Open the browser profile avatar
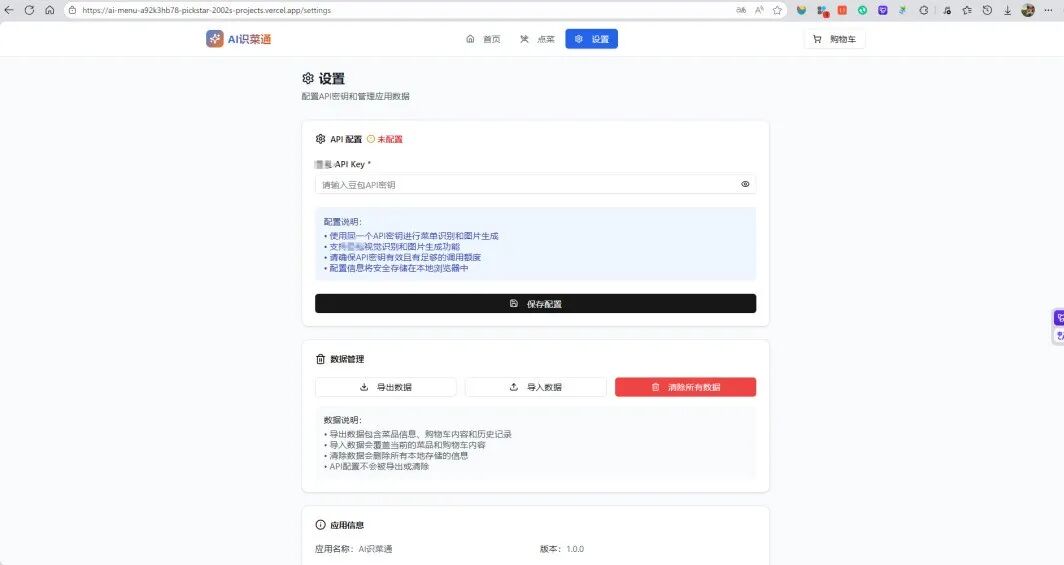 pos(1028,10)
